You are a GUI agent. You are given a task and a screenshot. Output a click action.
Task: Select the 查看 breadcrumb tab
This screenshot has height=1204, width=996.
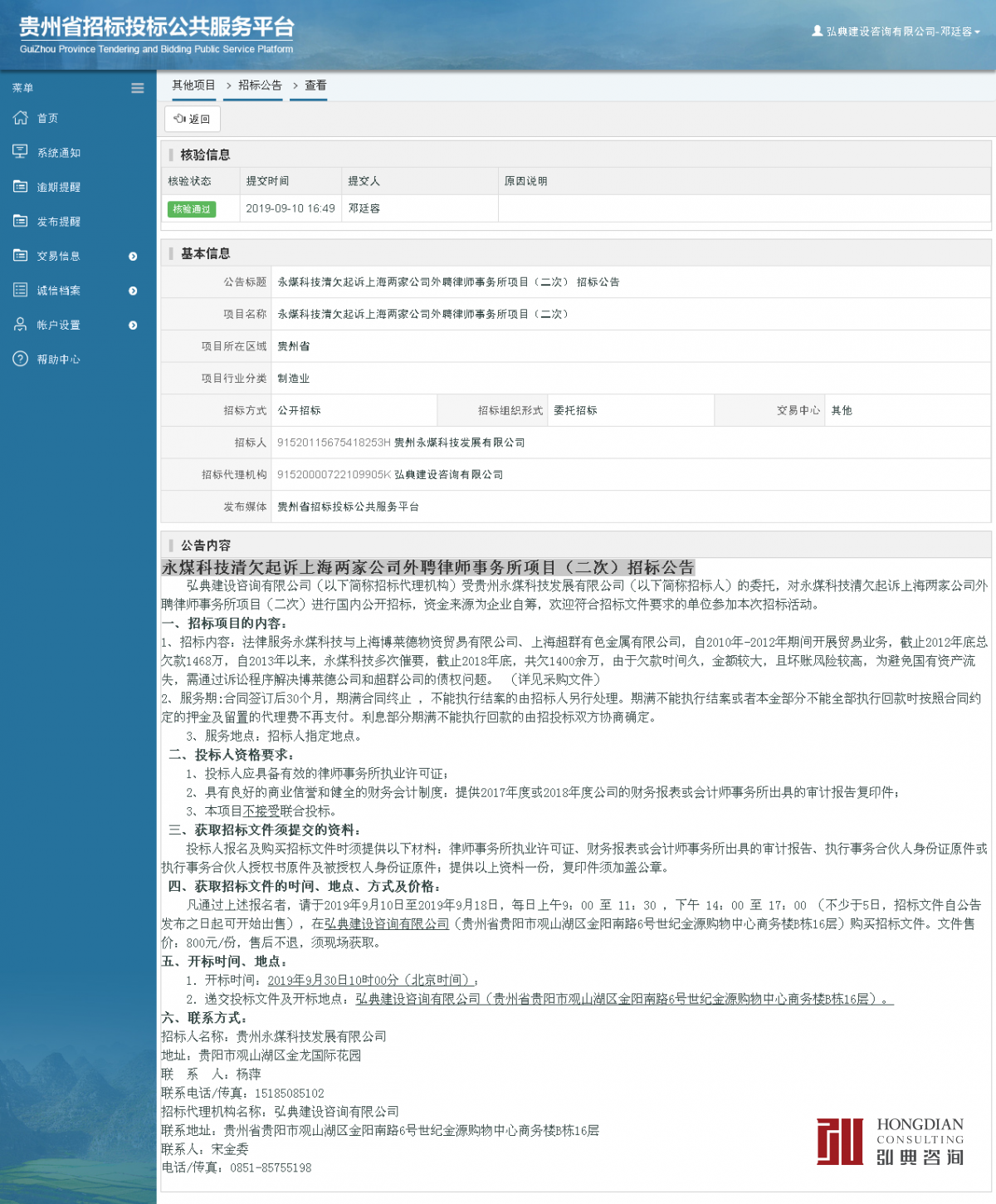pos(315,86)
